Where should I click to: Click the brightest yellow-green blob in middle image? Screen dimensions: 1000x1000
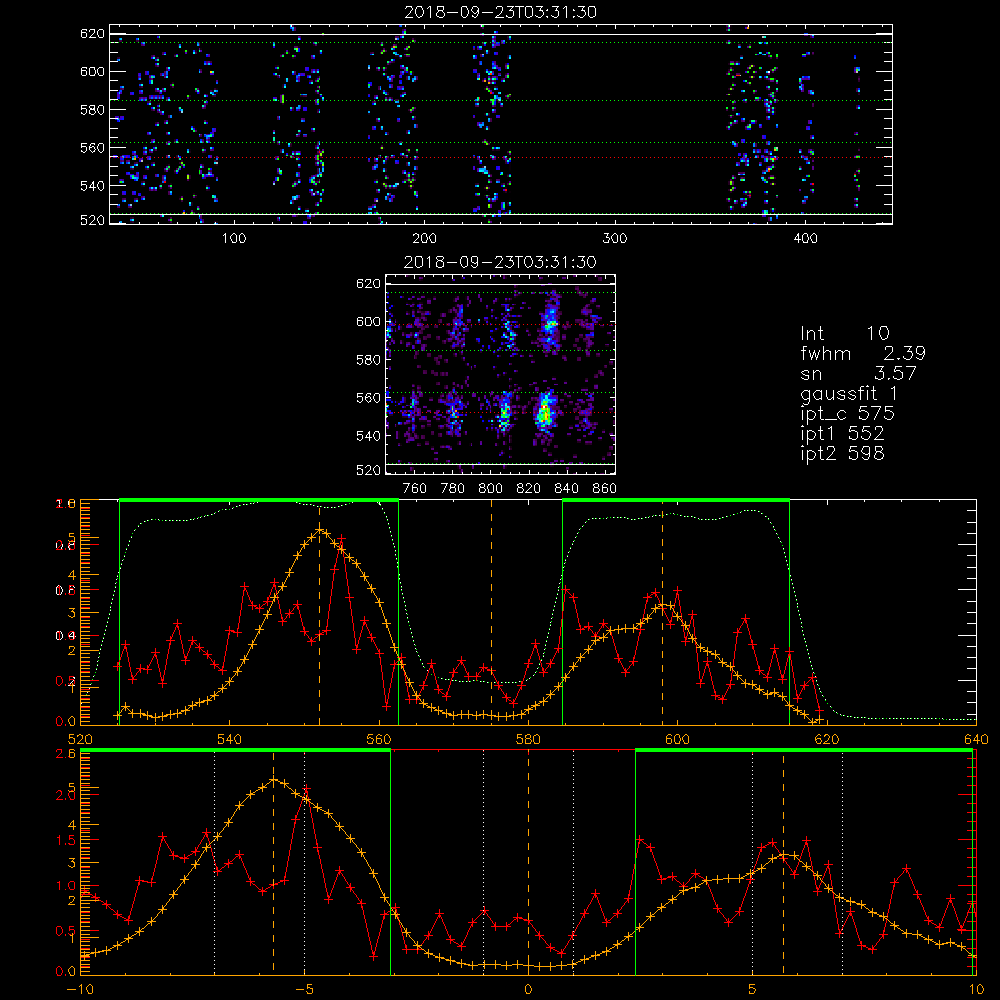(545, 412)
